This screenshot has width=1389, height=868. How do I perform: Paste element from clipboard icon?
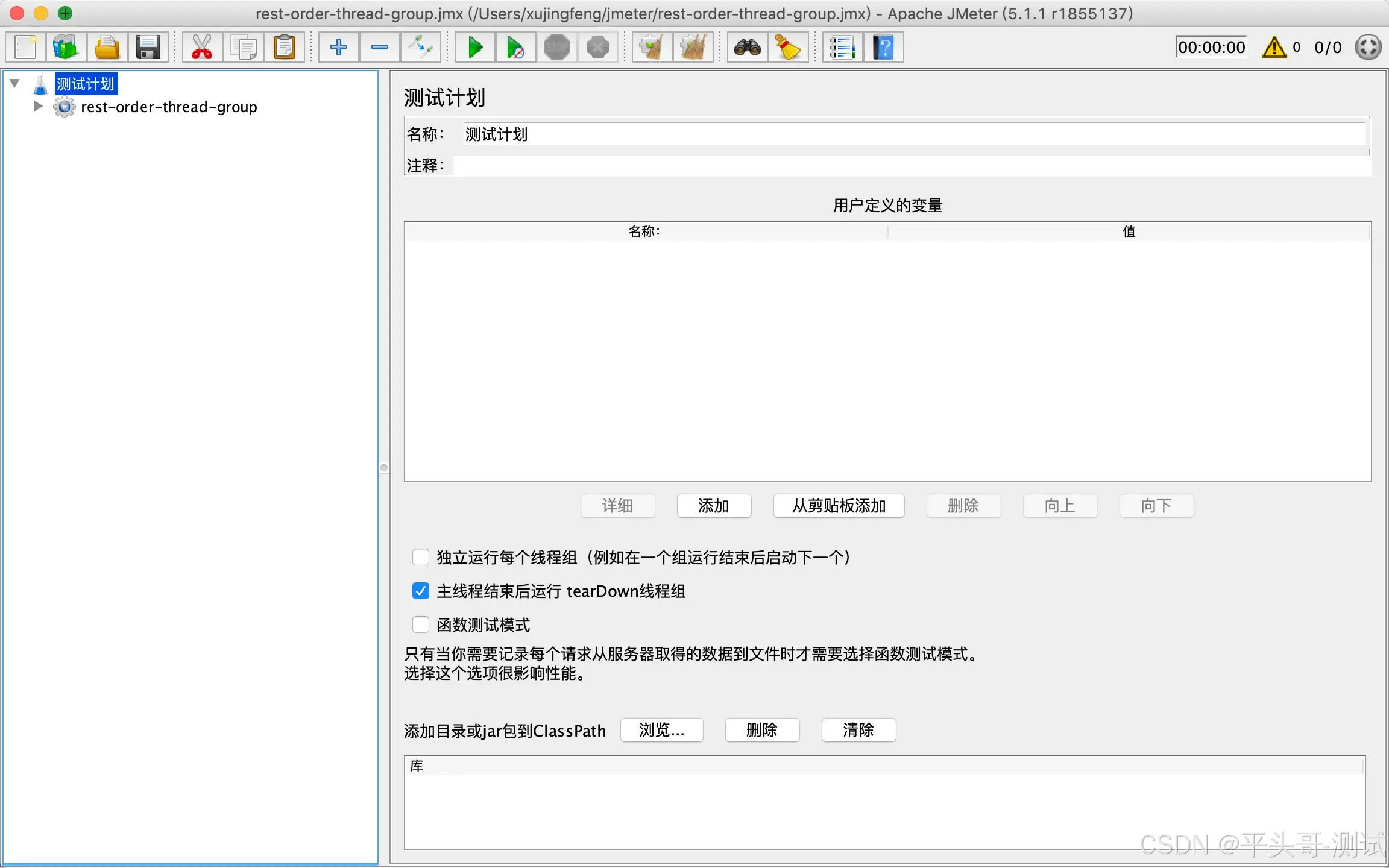point(285,46)
